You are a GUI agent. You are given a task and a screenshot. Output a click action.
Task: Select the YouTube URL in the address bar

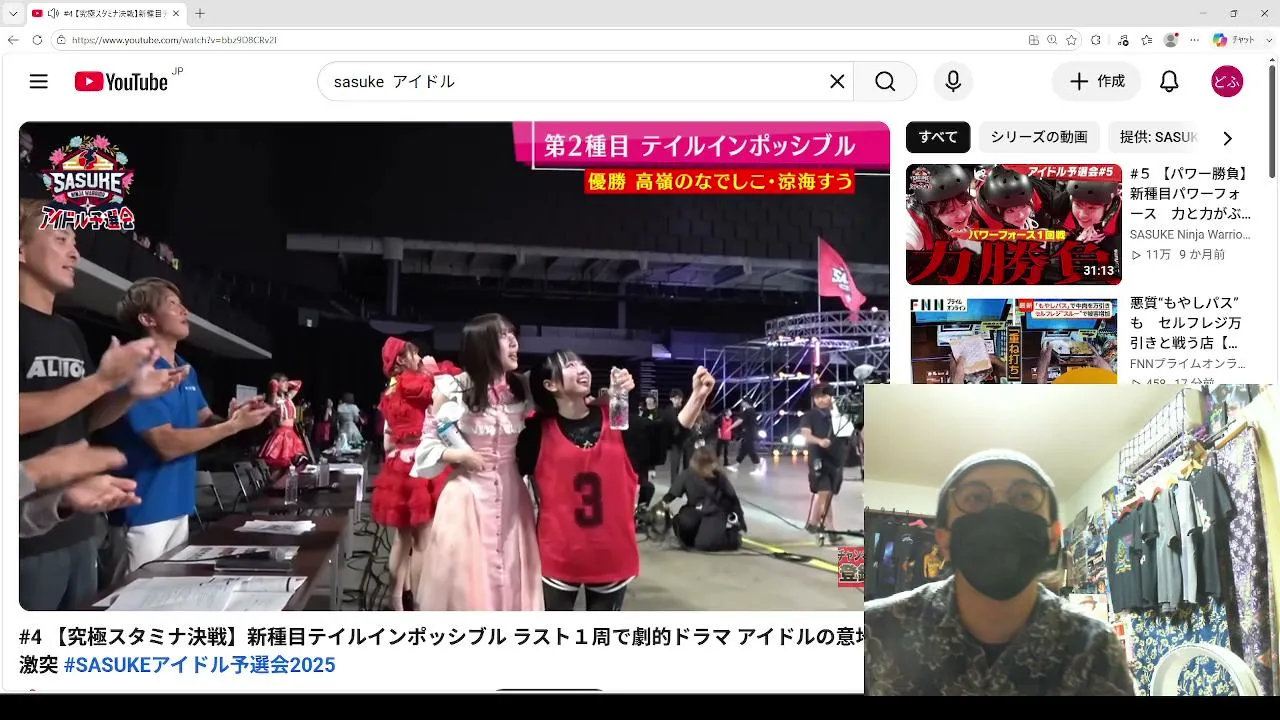click(x=174, y=40)
